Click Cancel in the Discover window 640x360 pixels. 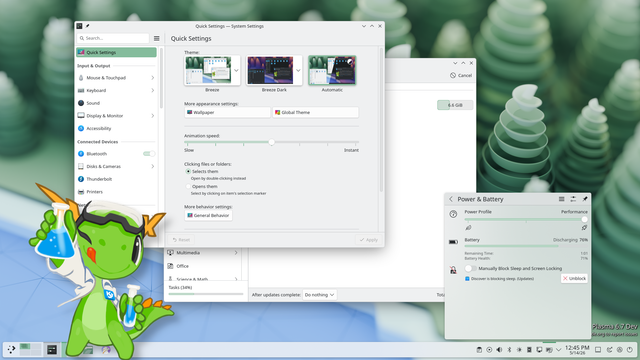click(x=461, y=76)
